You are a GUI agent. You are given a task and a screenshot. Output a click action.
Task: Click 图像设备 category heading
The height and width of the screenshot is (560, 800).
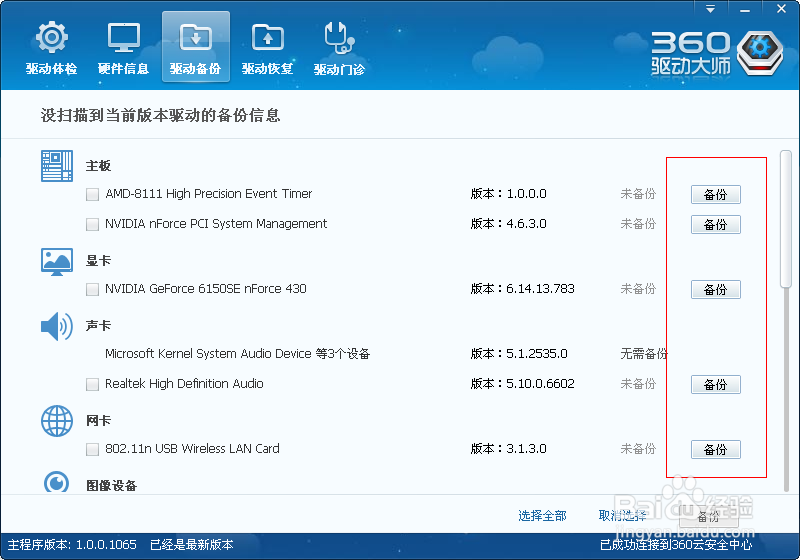click(x=111, y=485)
